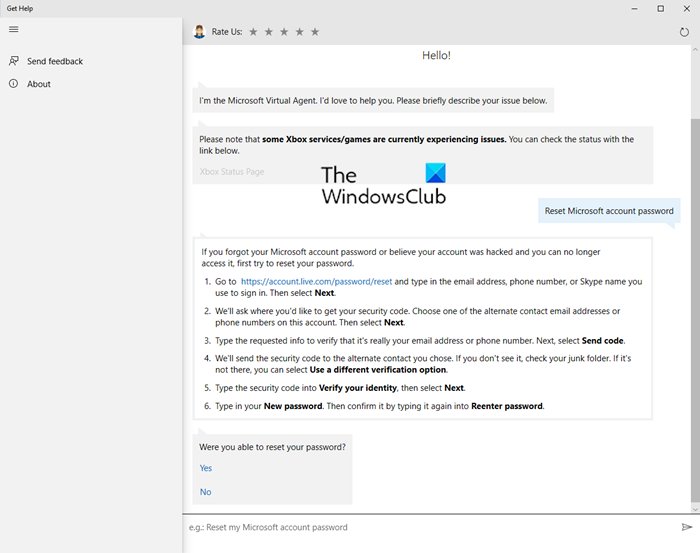Answer No to password reset question

coord(205,492)
